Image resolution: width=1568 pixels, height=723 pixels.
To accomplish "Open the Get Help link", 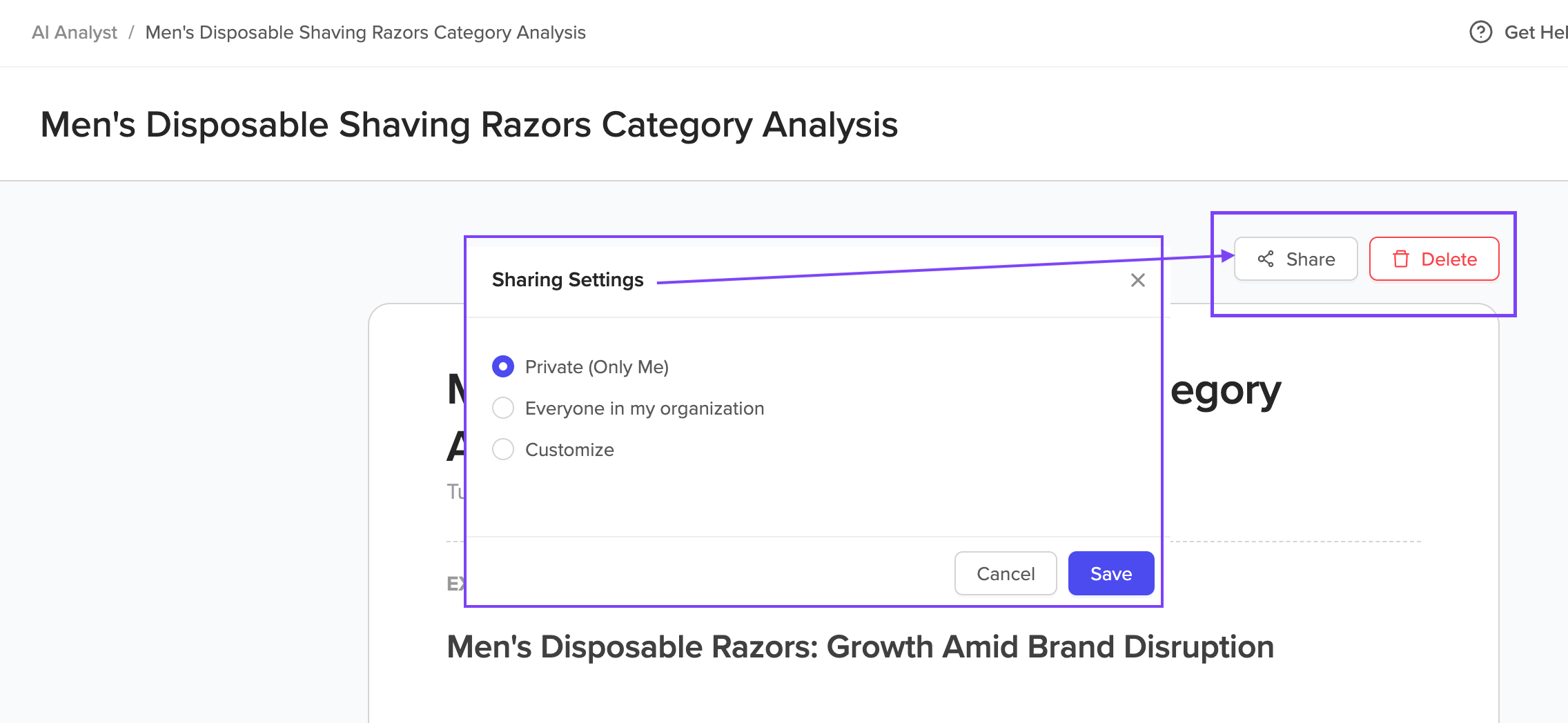I will (1536, 32).
